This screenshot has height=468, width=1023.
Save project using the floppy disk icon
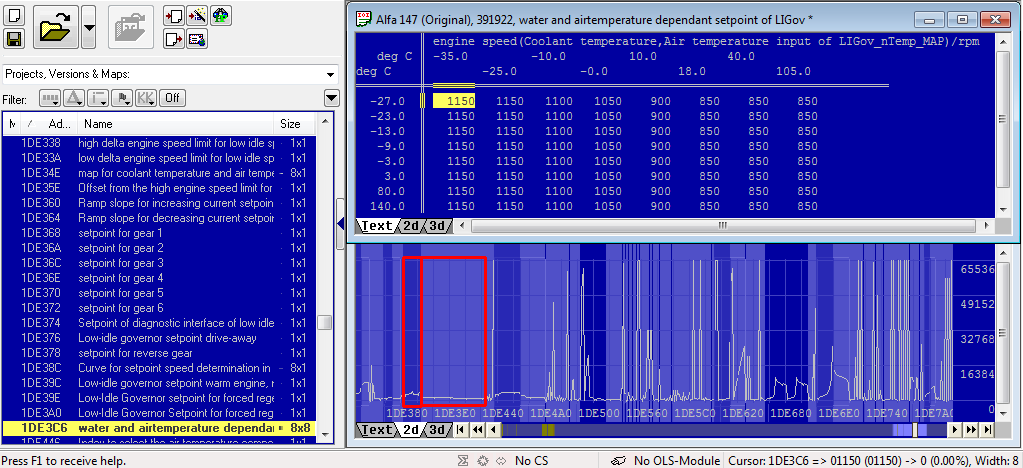coord(14,39)
